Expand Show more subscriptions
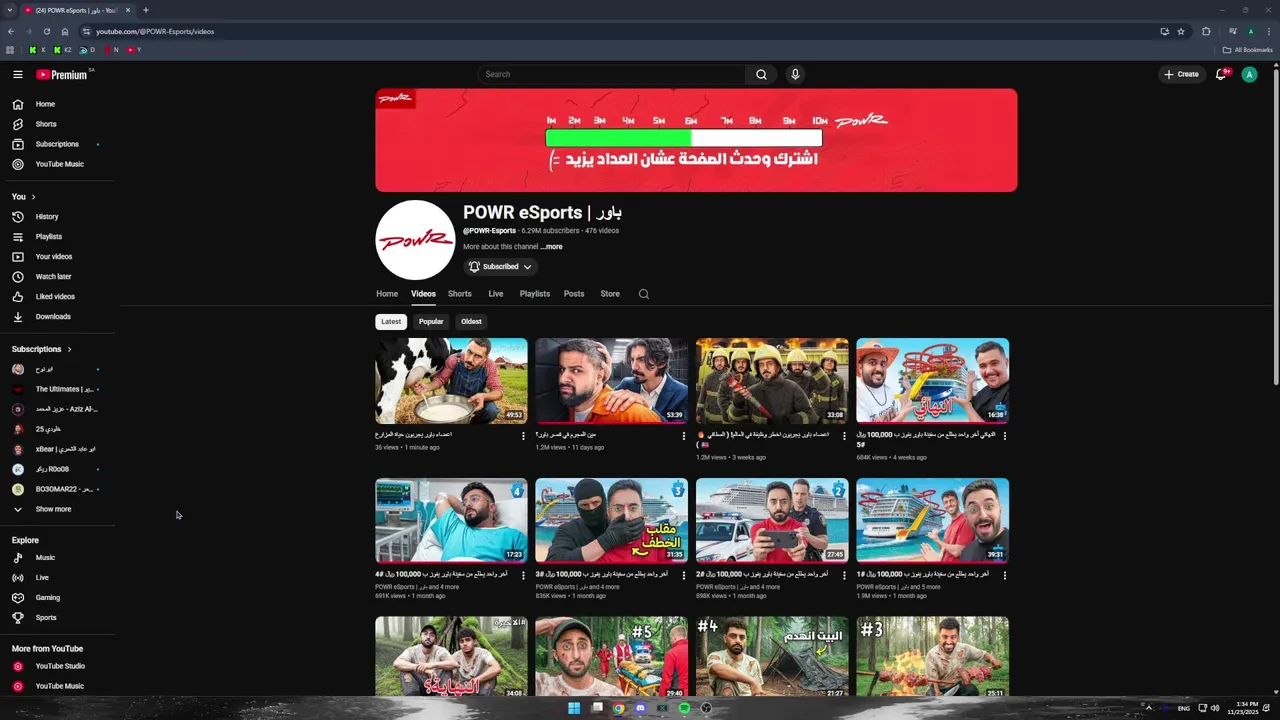Screen dimensions: 1280x720 (57, 509)
